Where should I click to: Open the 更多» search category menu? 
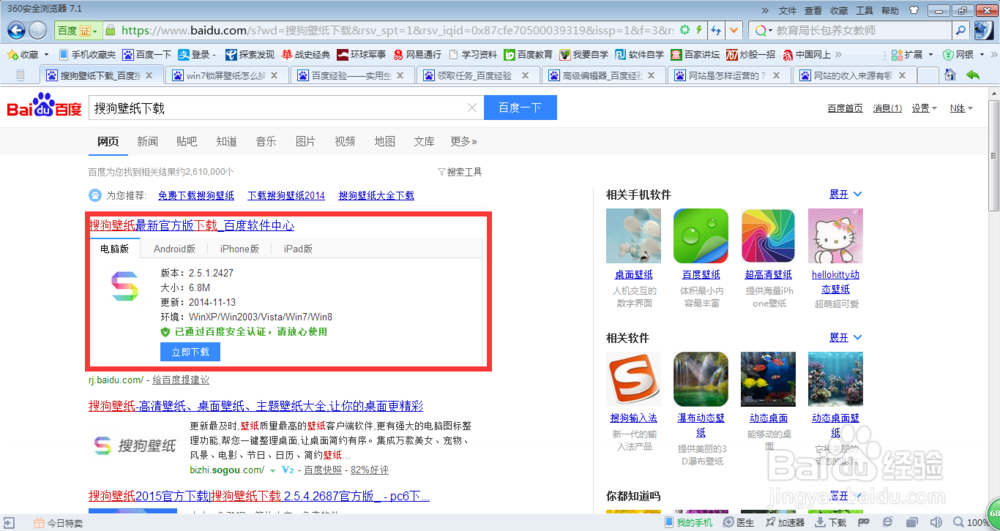[x=464, y=142]
